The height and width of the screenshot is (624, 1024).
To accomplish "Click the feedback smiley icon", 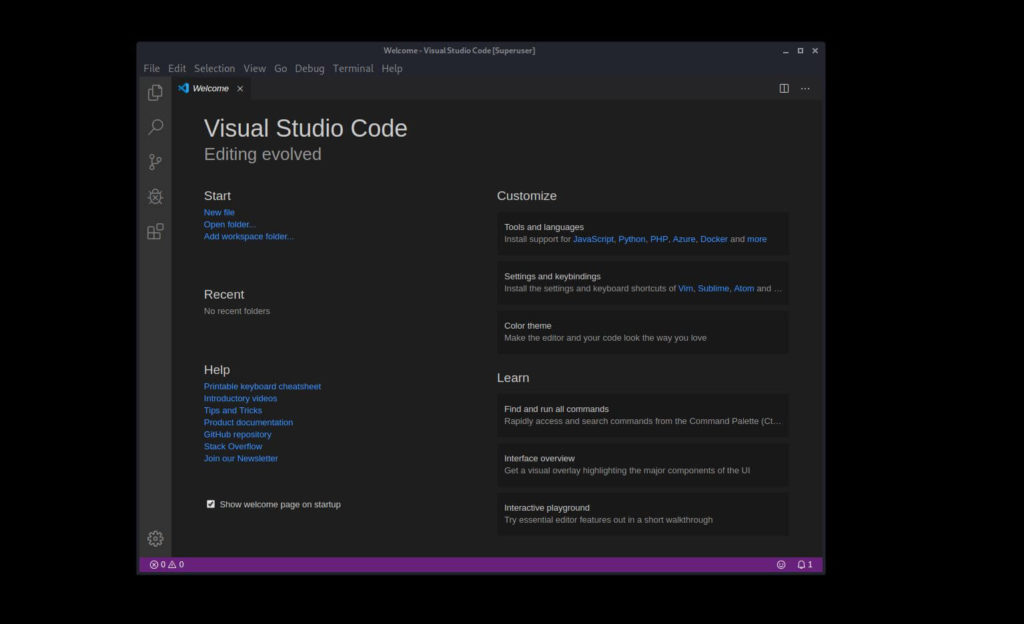I will 781,564.
